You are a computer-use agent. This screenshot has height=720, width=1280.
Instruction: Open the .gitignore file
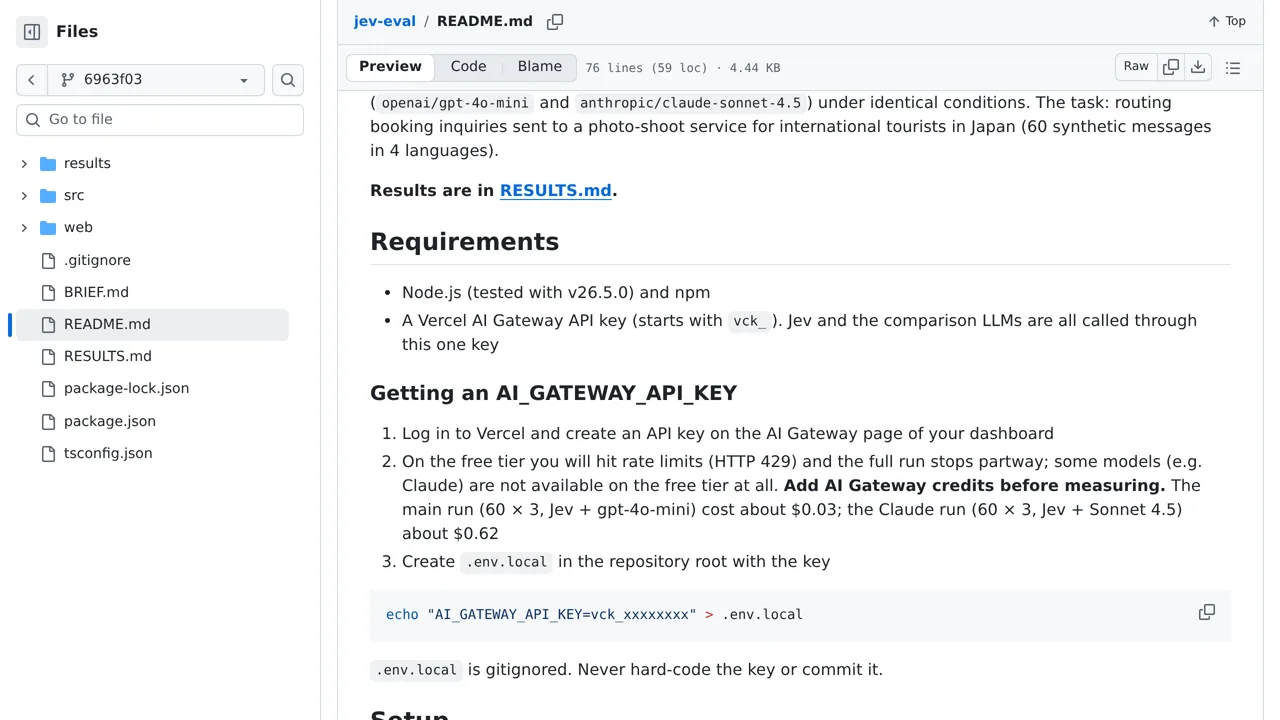coord(97,260)
